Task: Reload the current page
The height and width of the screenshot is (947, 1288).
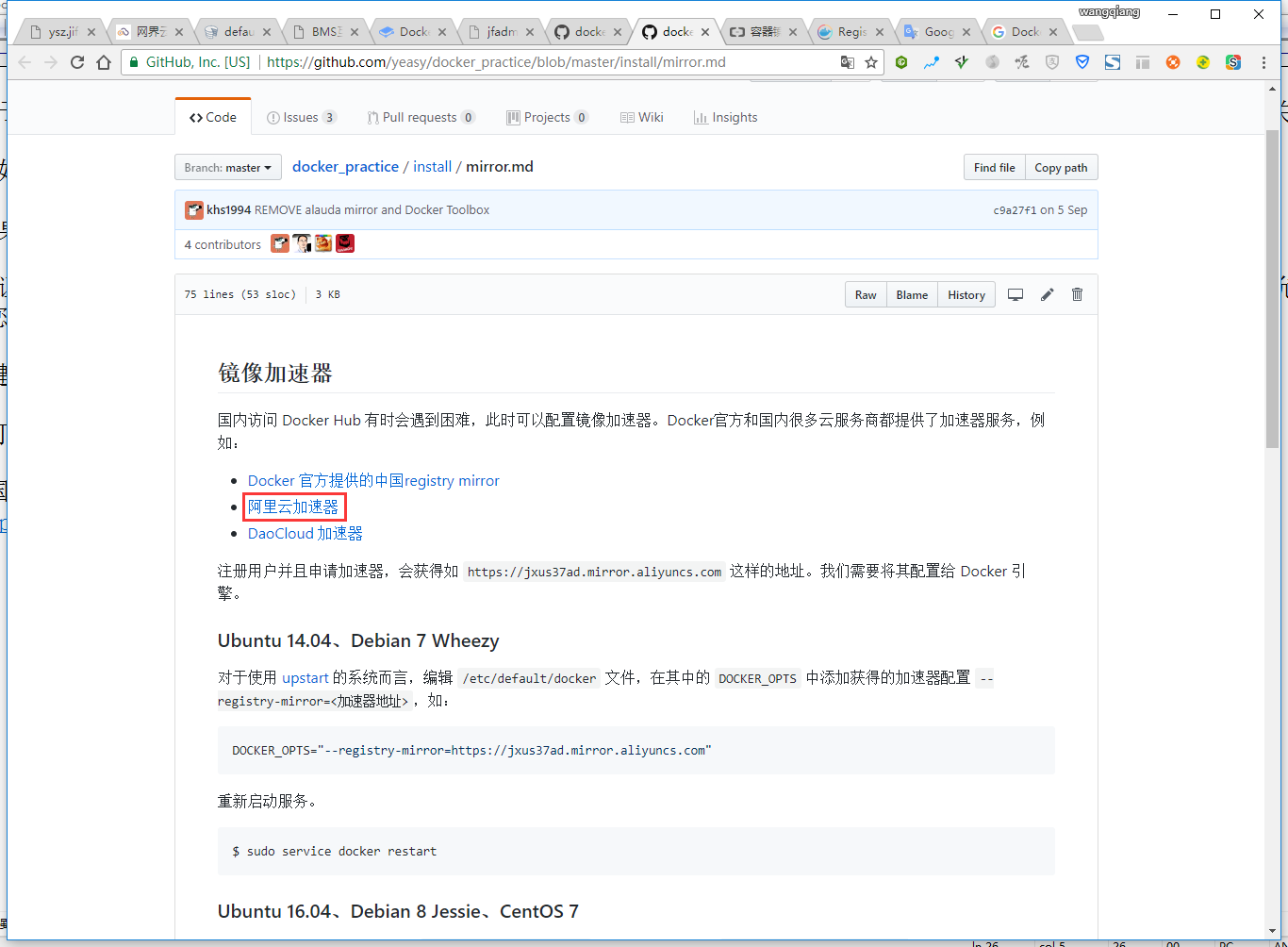Action: click(x=77, y=62)
